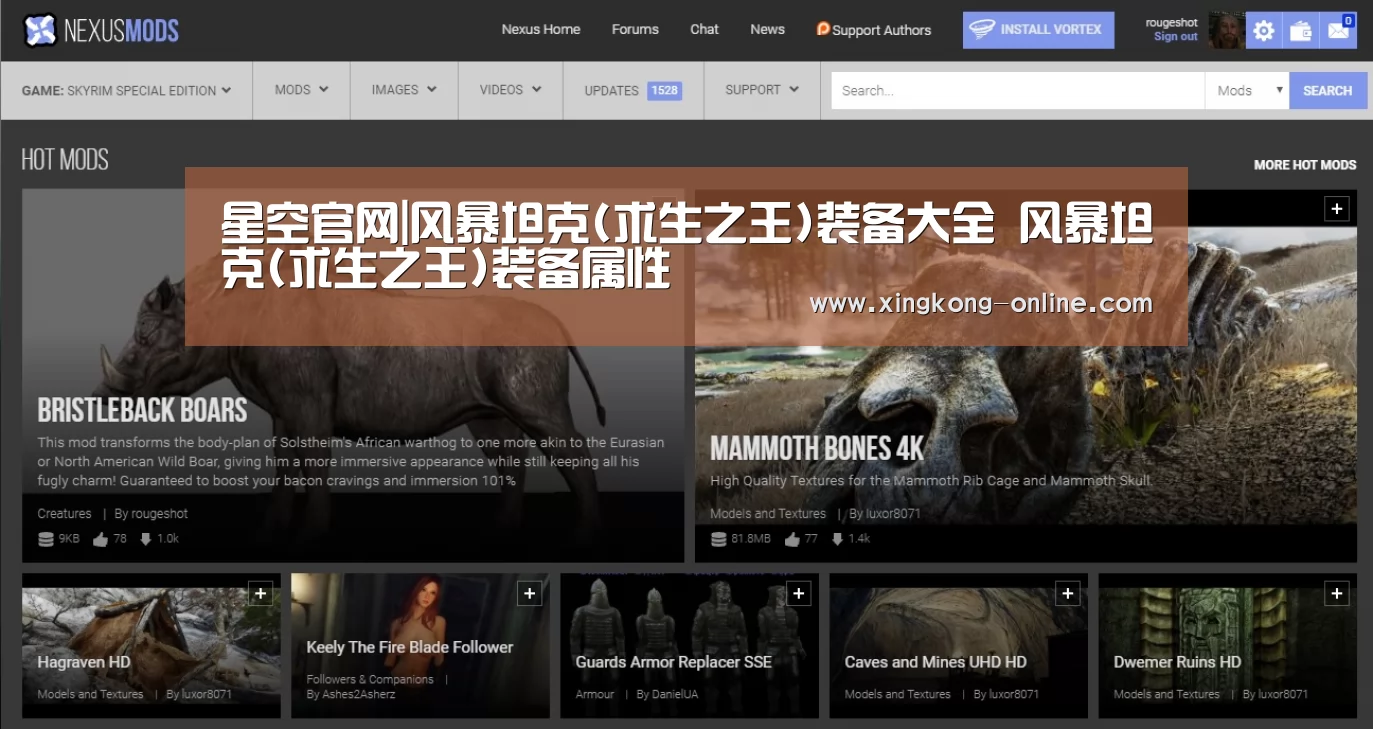Expand the Support dropdown menu
This screenshot has height=729, width=1373.
[762, 90]
